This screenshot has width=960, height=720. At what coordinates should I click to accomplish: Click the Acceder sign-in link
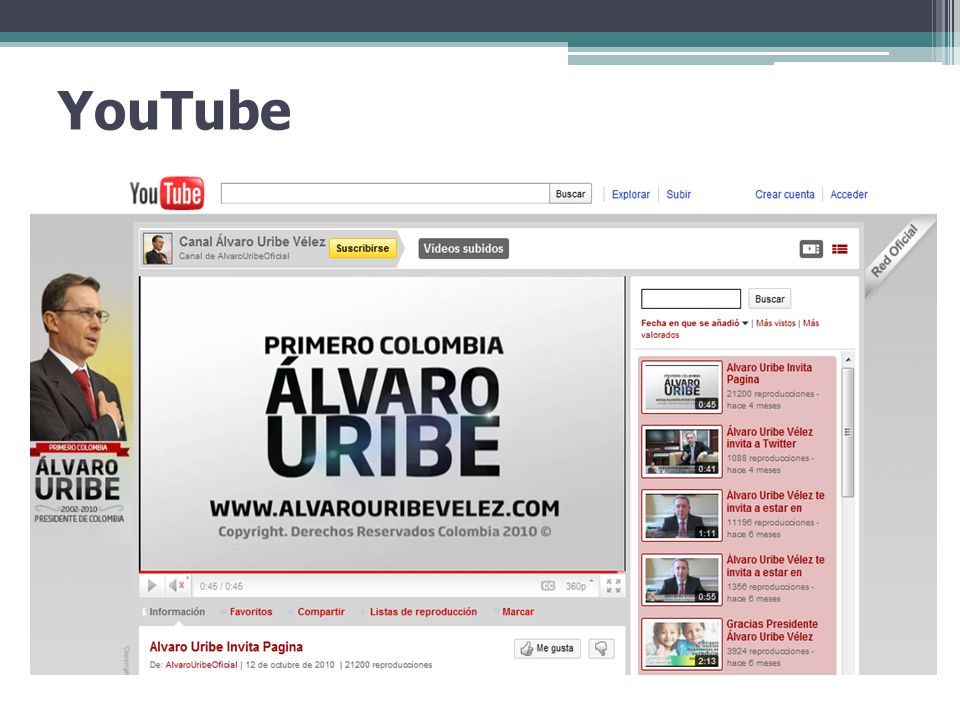pyautogui.click(x=849, y=194)
